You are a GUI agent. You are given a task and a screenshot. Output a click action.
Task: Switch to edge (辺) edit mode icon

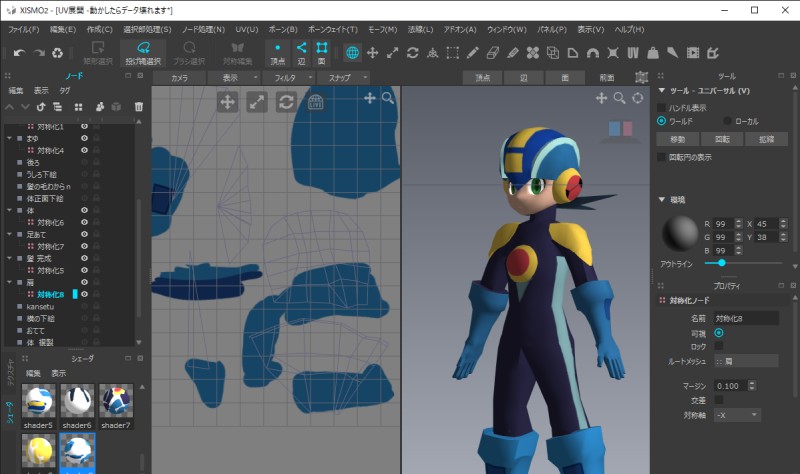coord(300,52)
